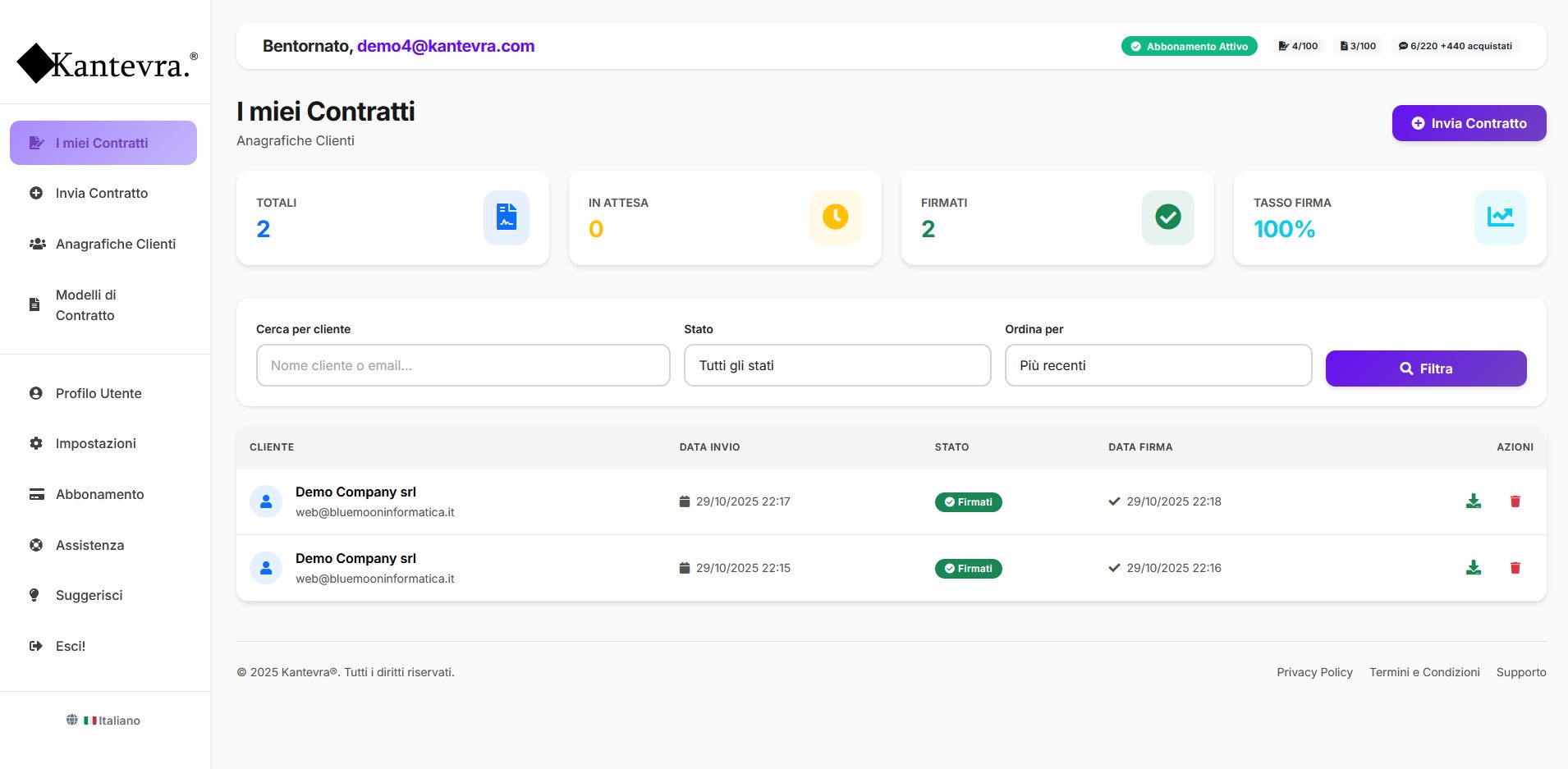Screen dimensions: 1568x769
Task: Go to Abbonamento page
Action: 103,494
